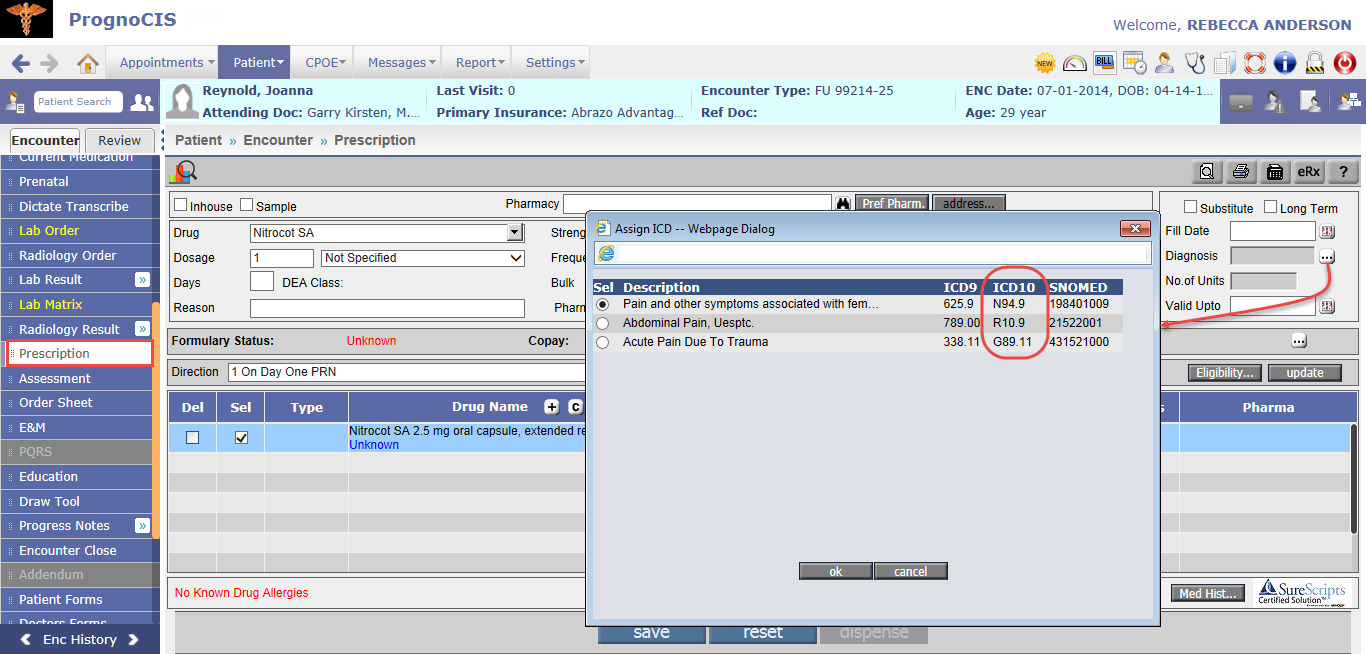Open the stethoscope encounter icon
Viewport: 1366px width, 654px height.
pyautogui.click(x=1195, y=63)
